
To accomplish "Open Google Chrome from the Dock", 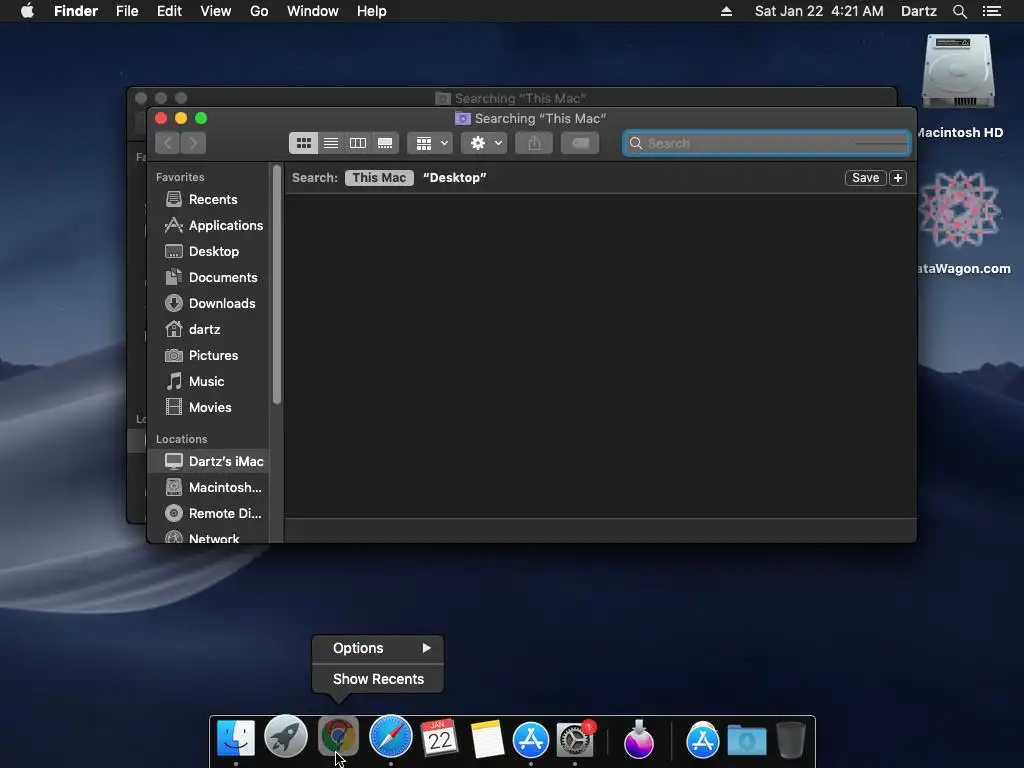I will 338,737.
